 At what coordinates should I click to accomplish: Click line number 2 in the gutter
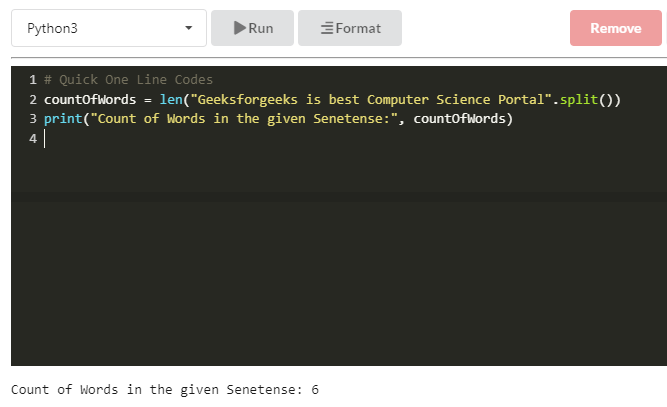(33, 99)
